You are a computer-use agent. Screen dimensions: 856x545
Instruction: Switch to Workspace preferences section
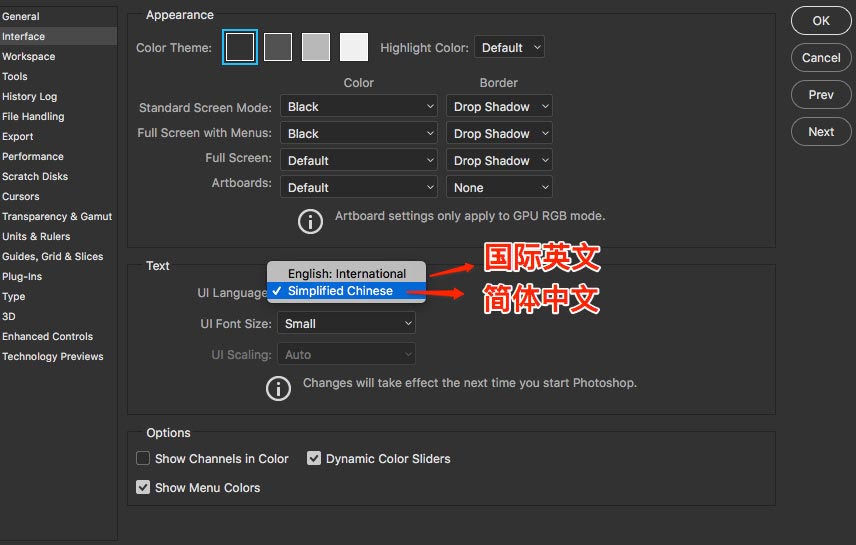pyautogui.click(x=29, y=56)
